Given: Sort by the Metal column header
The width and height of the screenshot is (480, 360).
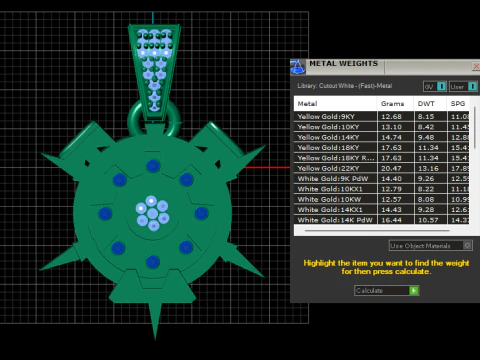Looking at the screenshot, I should (x=335, y=104).
